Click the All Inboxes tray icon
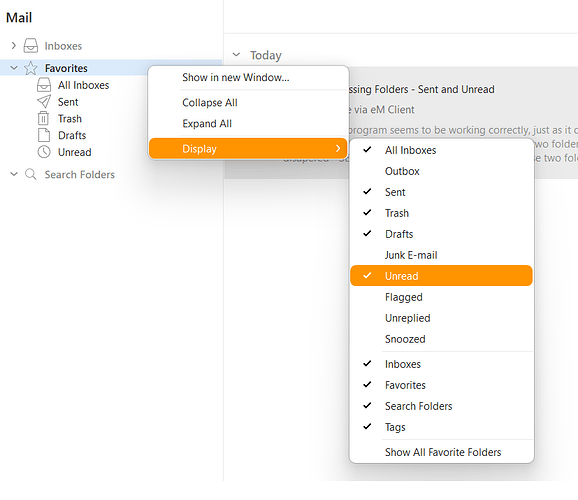 pyautogui.click(x=44, y=85)
